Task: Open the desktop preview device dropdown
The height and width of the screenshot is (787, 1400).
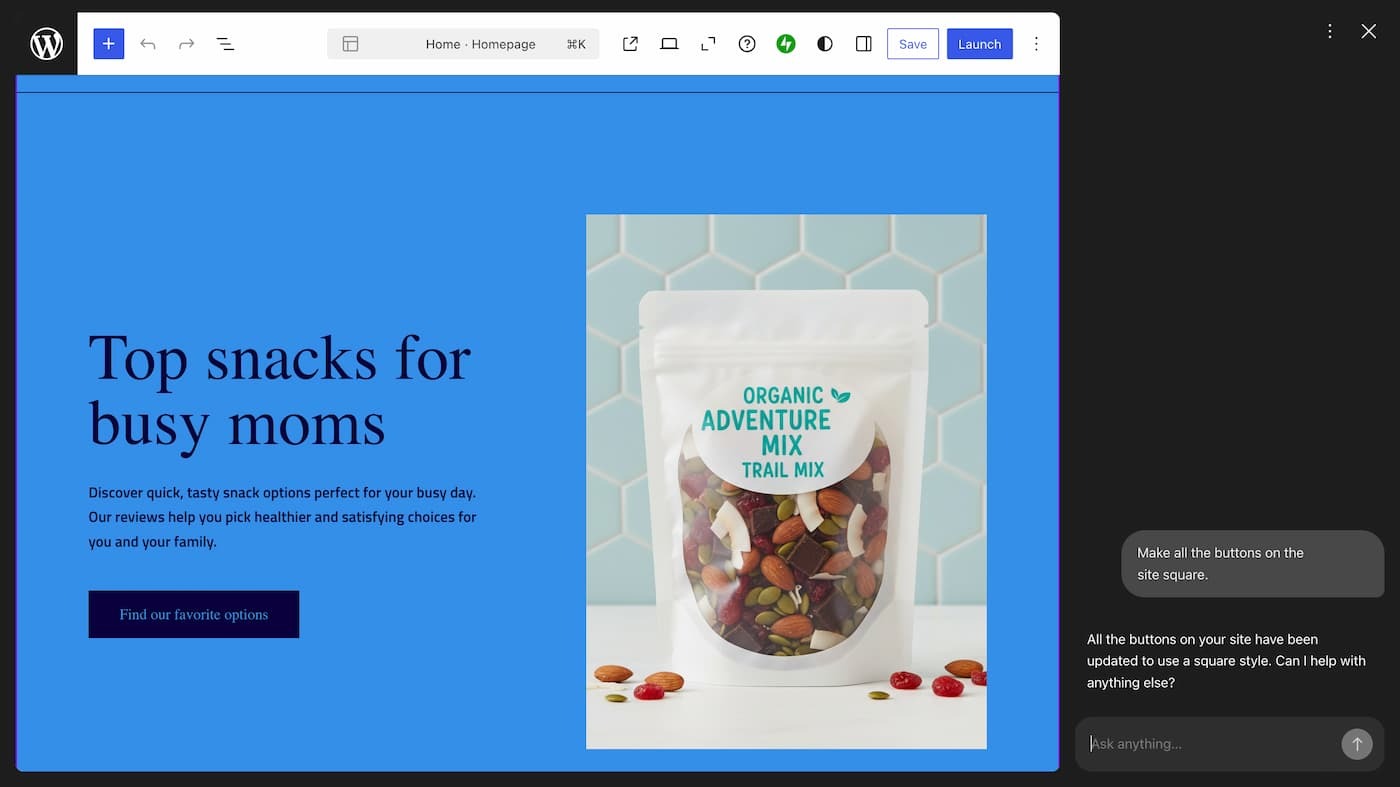Action: tap(669, 44)
